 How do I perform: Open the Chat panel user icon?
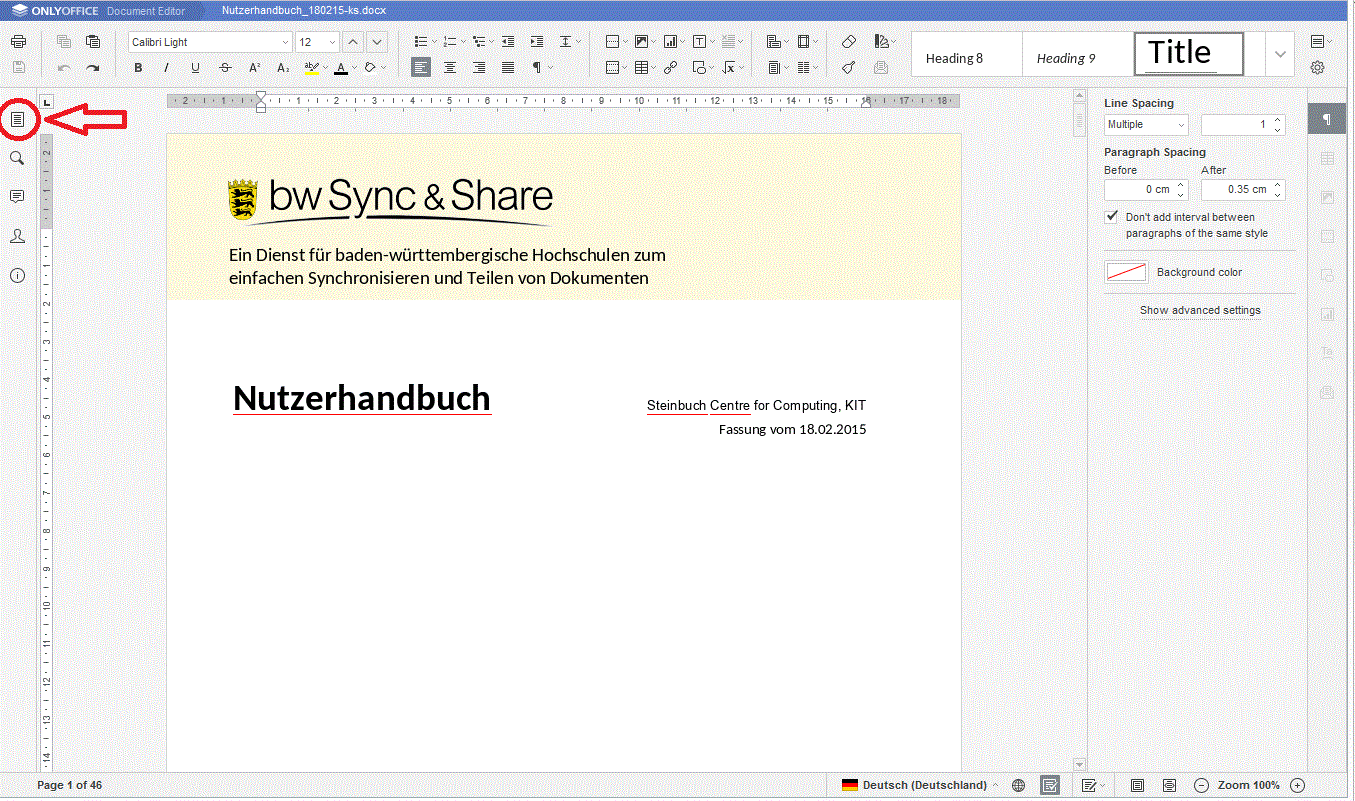[17, 236]
